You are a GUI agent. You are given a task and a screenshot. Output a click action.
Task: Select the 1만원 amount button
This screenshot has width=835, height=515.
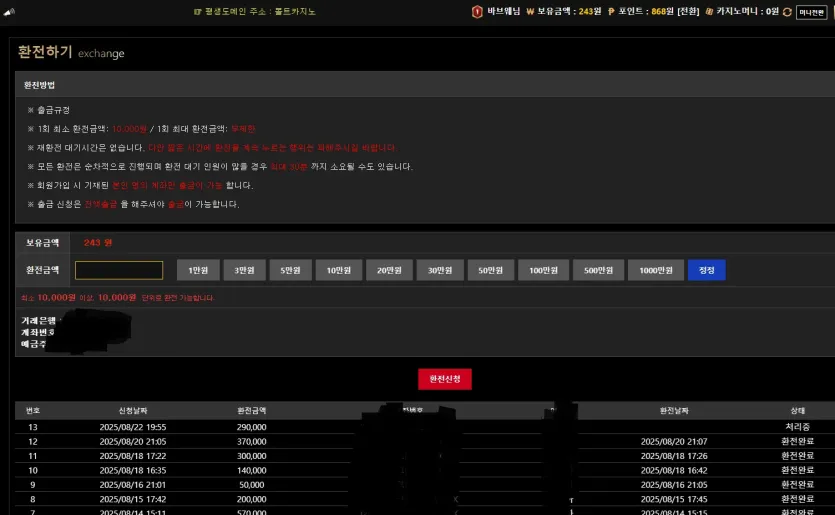coord(198,270)
